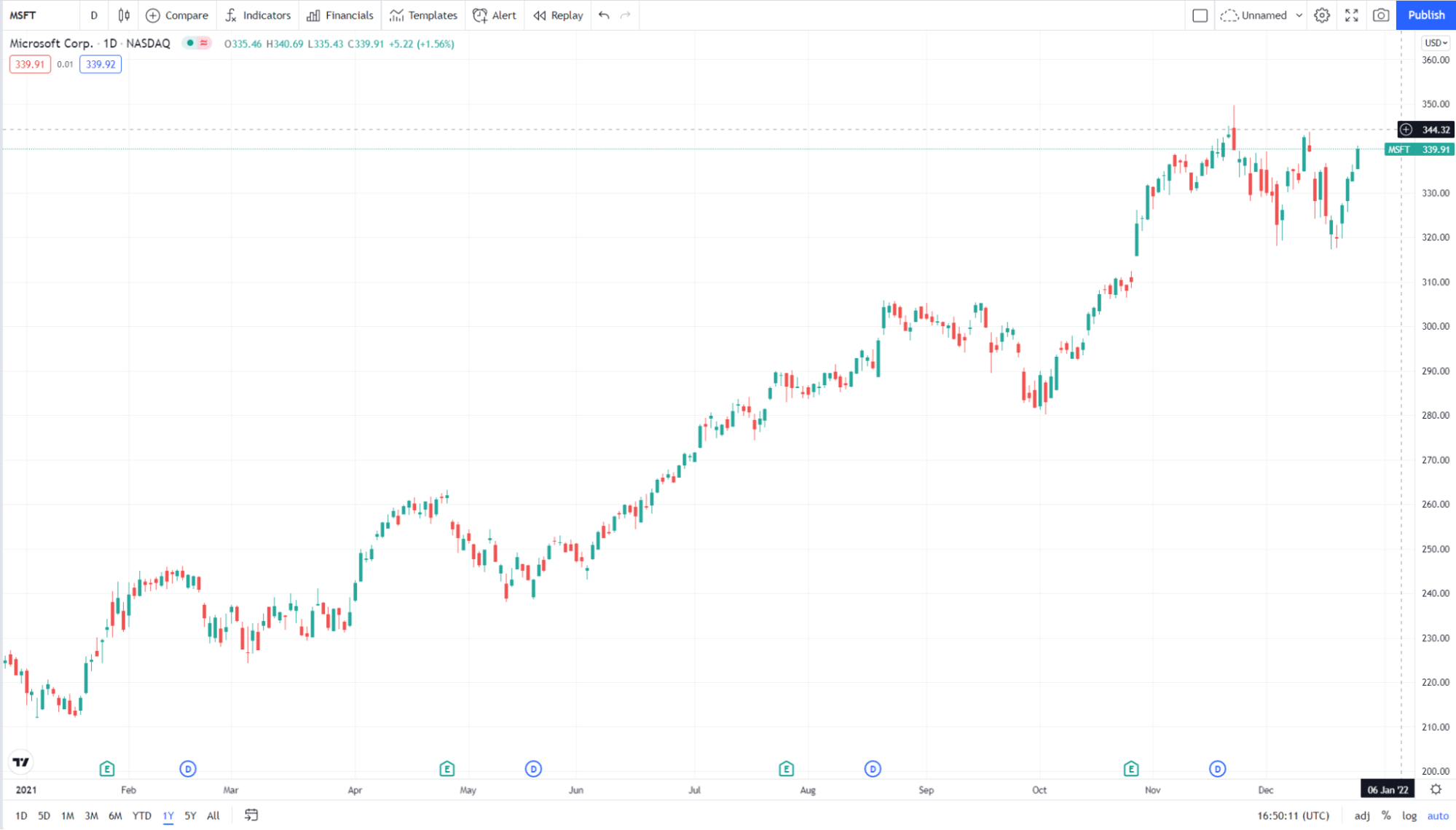Viewport: 1456px width, 830px height.
Task: Toggle auto scale mode
Action: 1438,816
